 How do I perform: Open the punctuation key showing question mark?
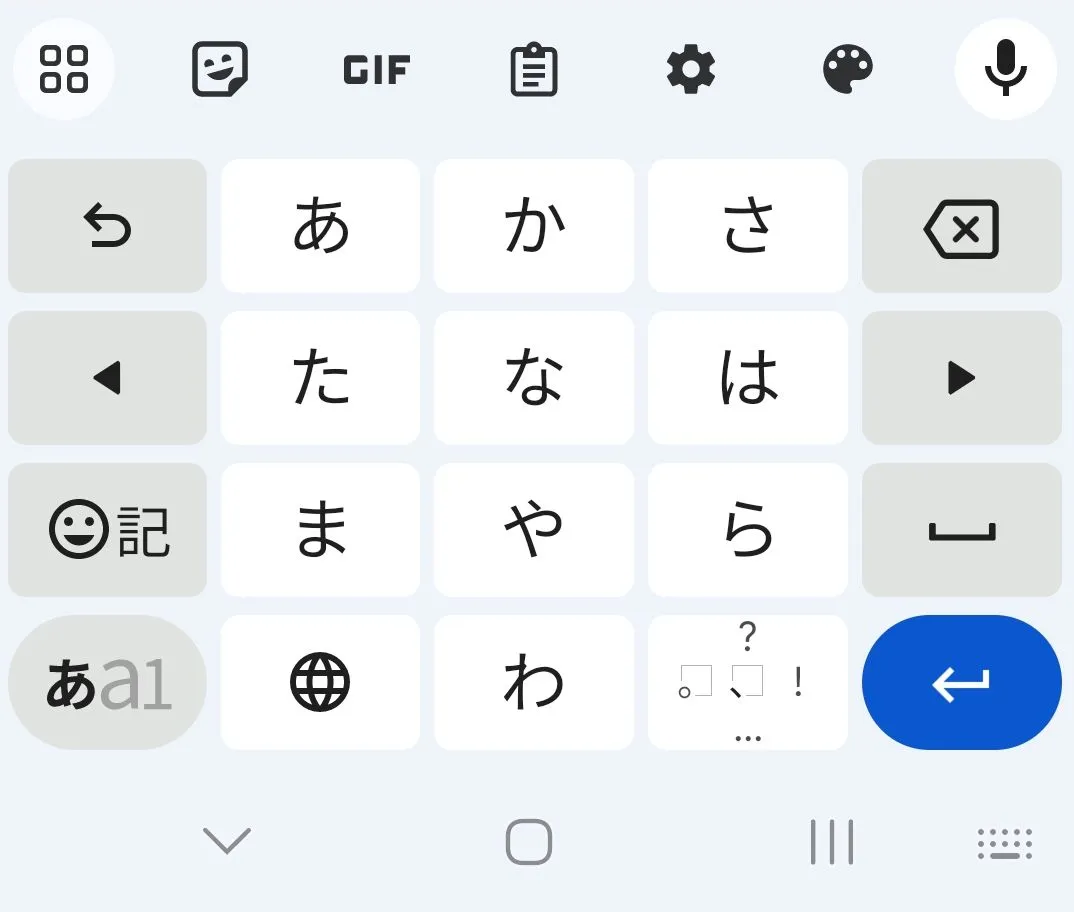pos(747,682)
